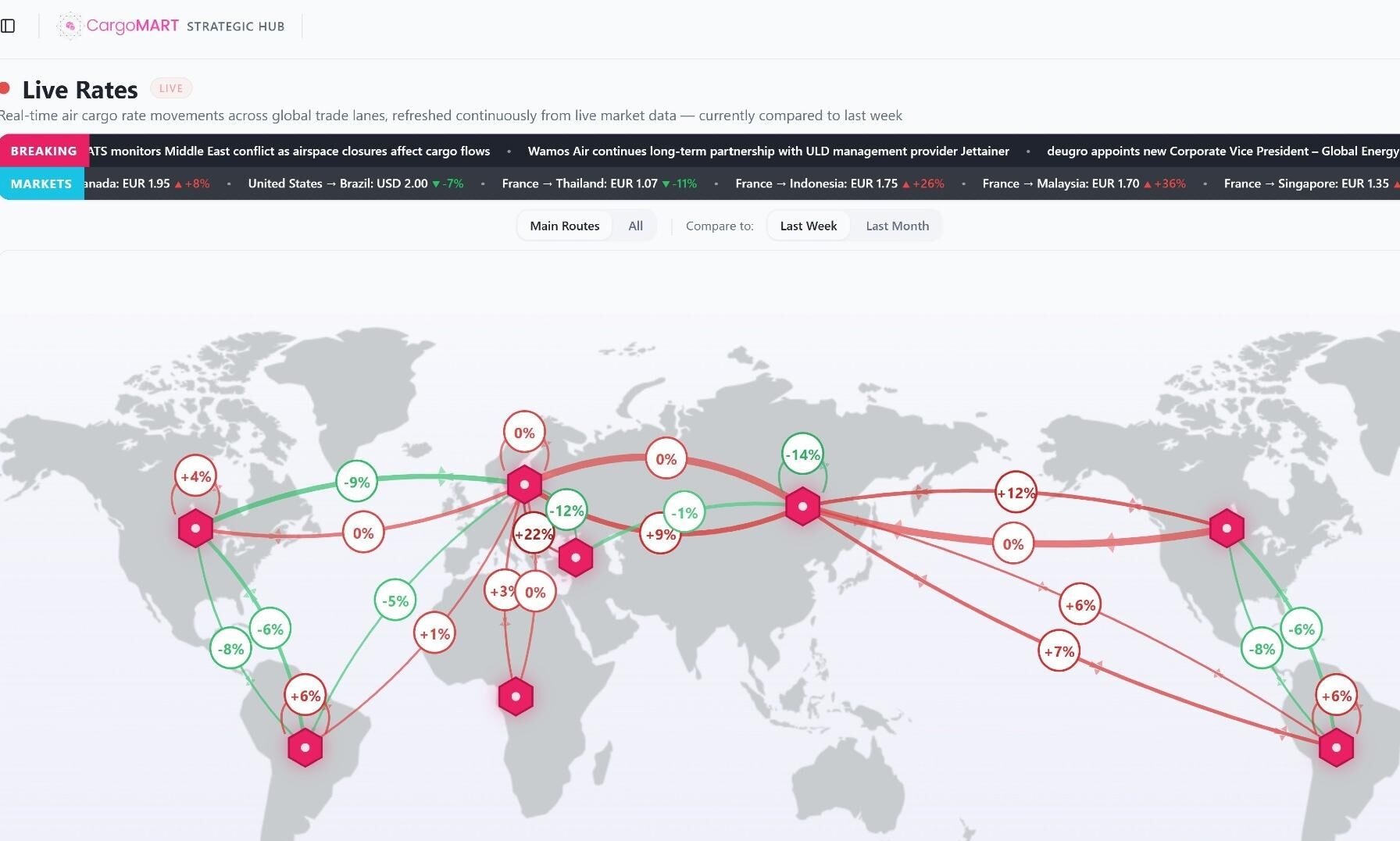The height and width of the screenshot is (841, 1400).
Task: Show All routes on the map
Action: 635,226
